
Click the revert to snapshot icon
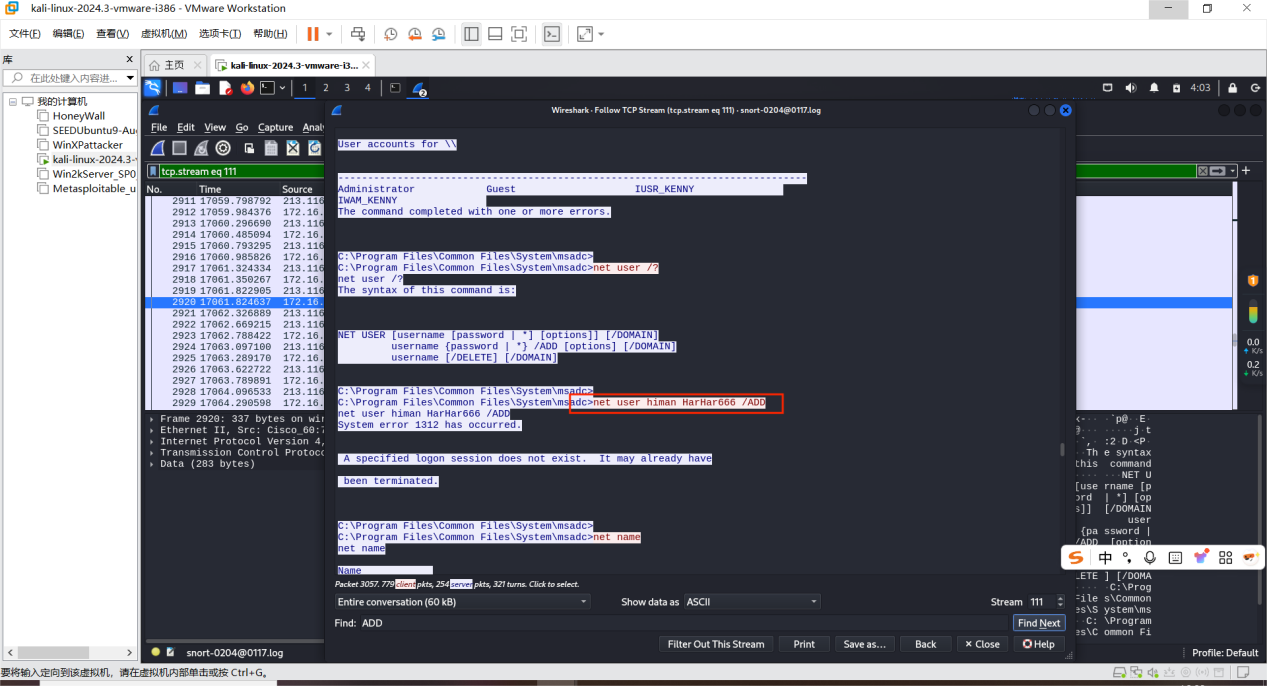pos(414,34)
